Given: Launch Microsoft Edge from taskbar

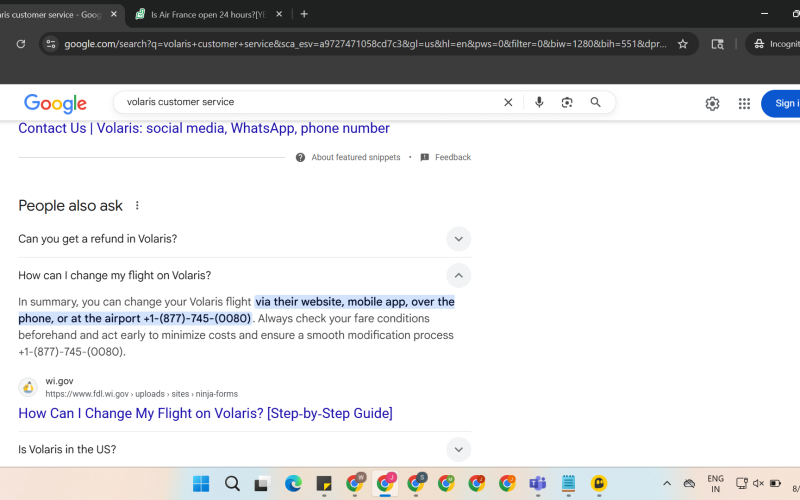Looking at the screenshot, I should click(293, 483).
